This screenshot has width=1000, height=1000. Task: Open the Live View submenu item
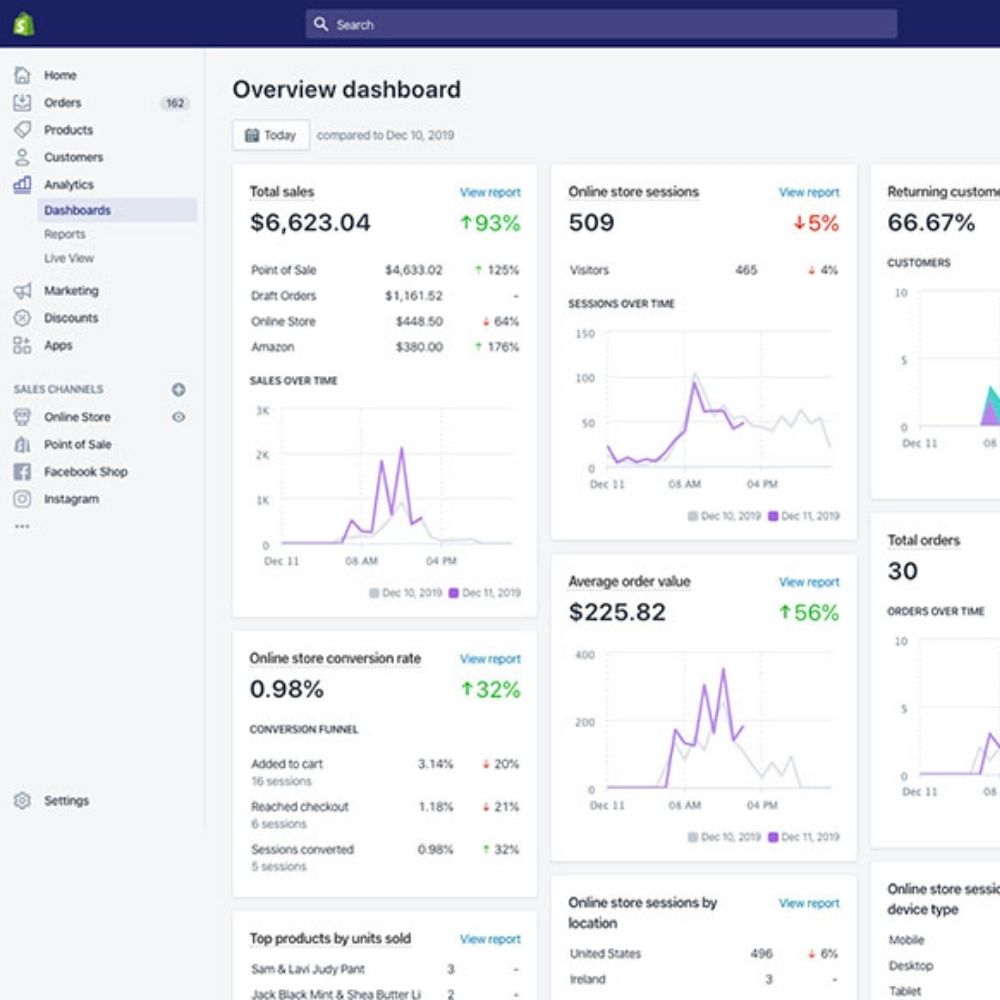pyautogui.click(x=69, y=258)
